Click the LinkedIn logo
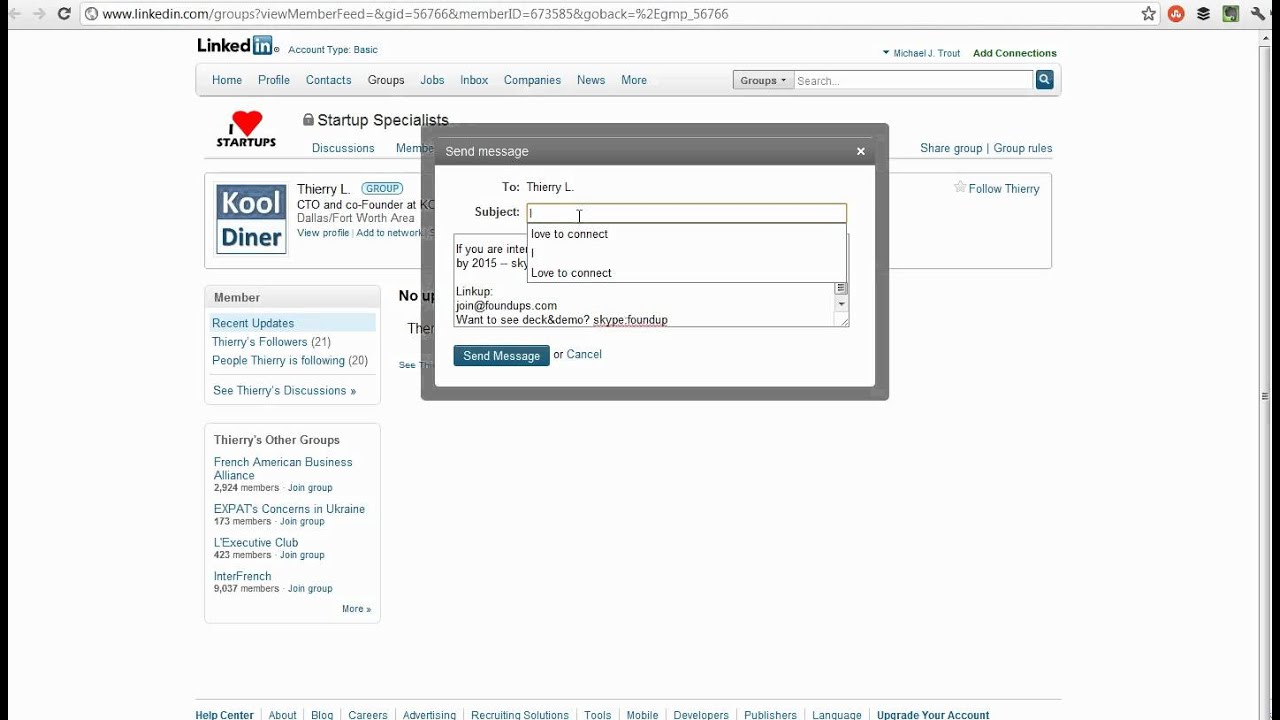Image resolution: width=1280 pixels, height=720 pixels. (236, 46)
